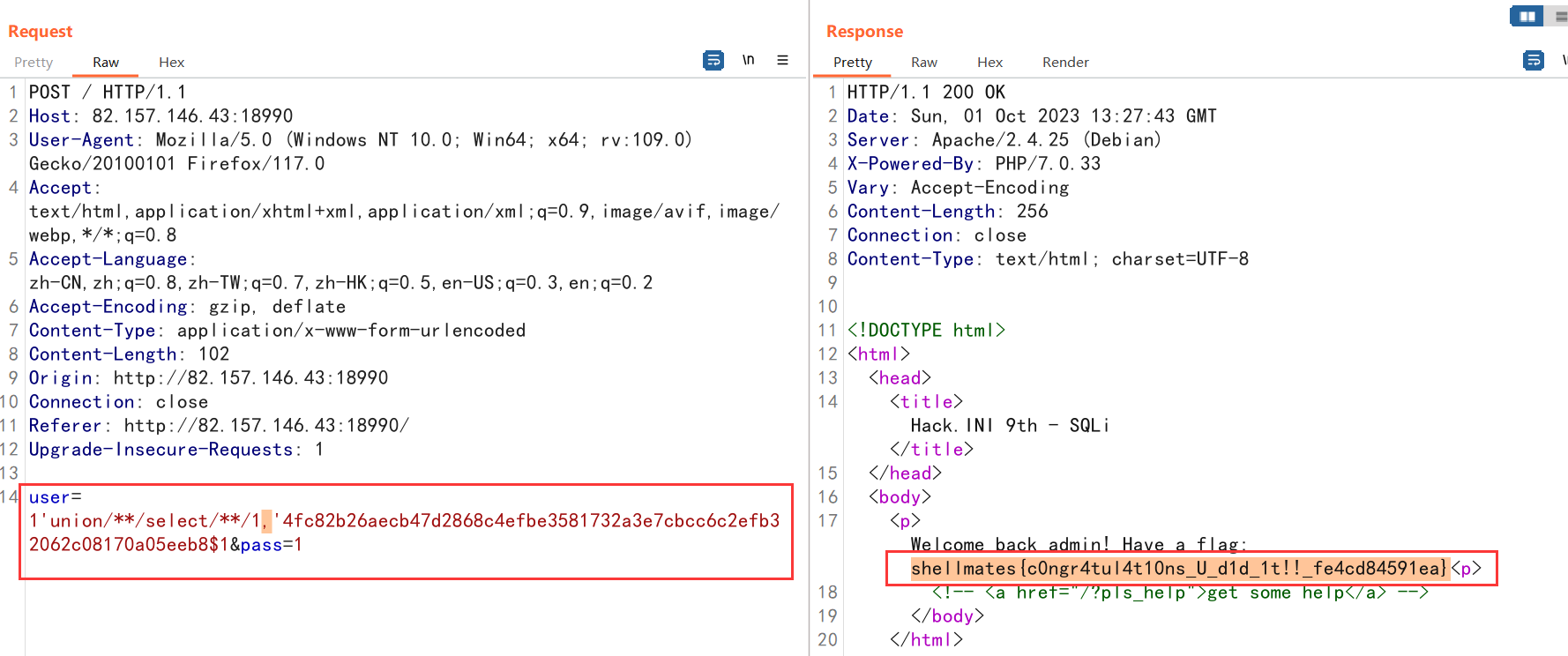Click the request 'Content-Length: 102' line
The width and height of the screenshot is (1568, 656).
(x=129, y=354)
